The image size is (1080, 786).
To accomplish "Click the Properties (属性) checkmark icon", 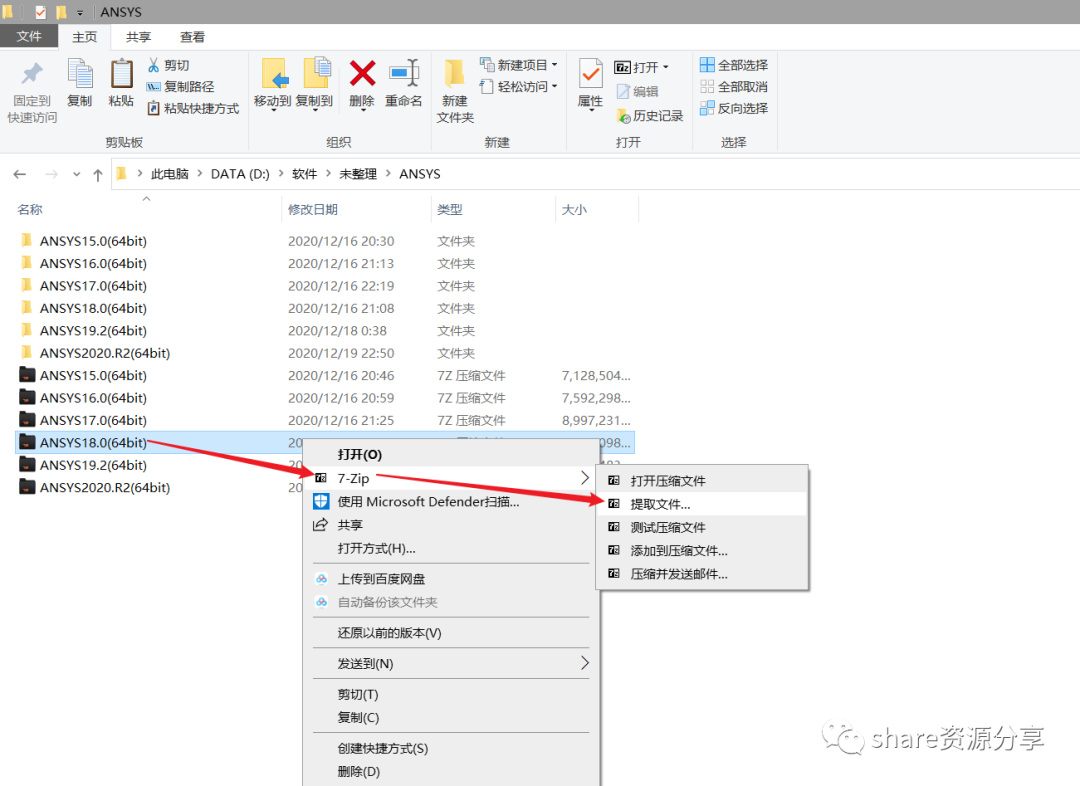I will [591, 74].
